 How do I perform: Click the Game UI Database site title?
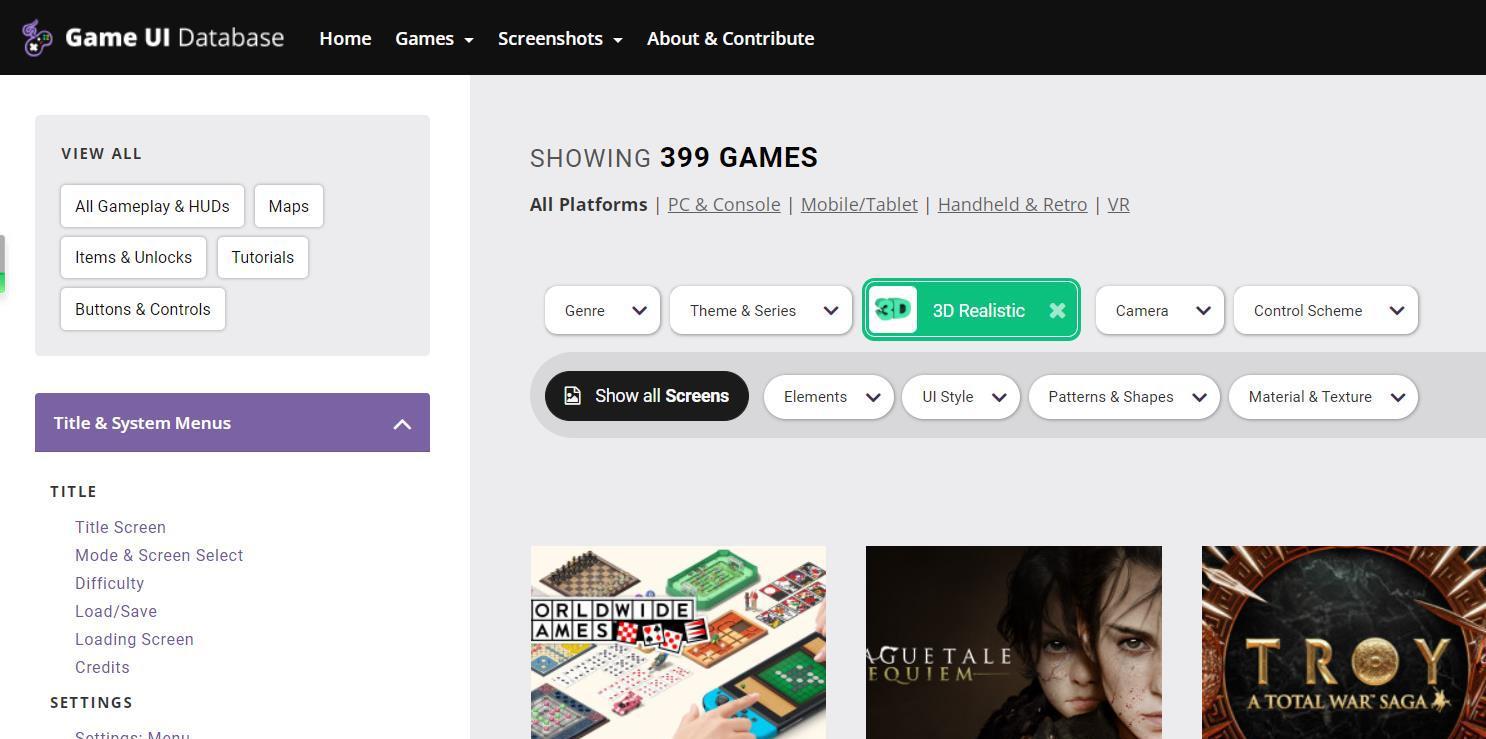tap(174, 38)
